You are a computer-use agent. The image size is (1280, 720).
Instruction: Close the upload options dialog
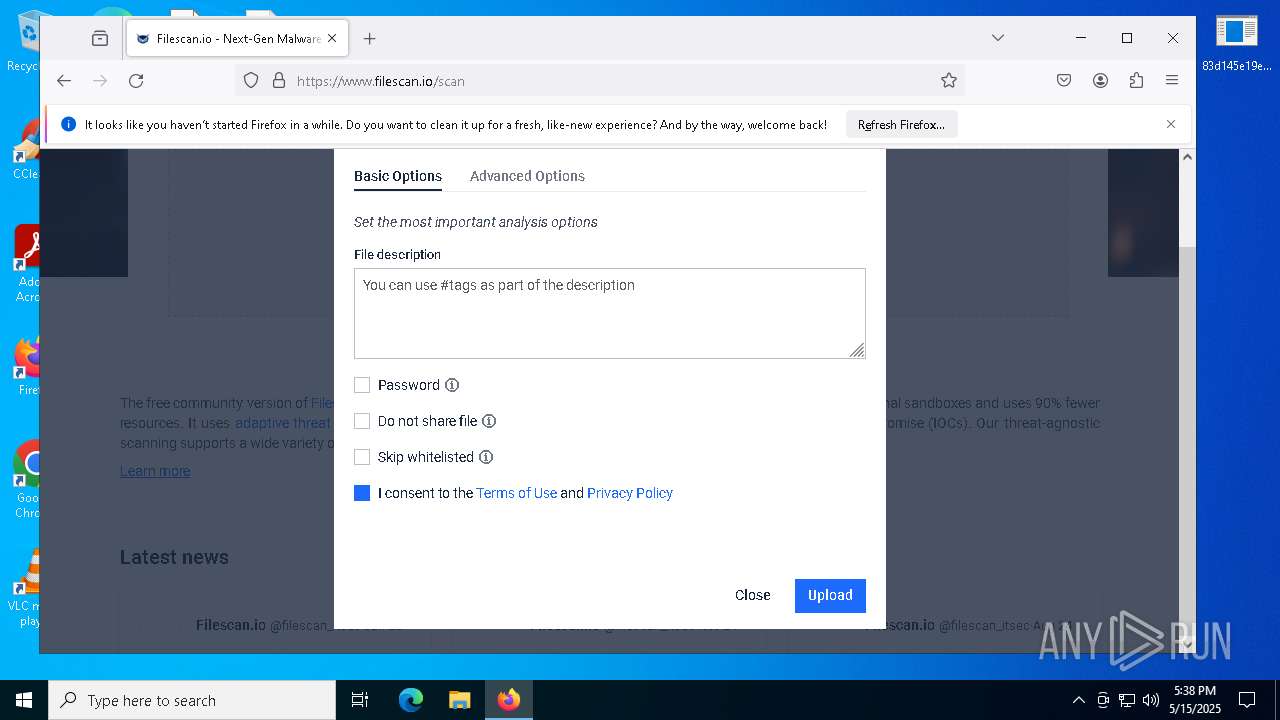tap(752, 595)
